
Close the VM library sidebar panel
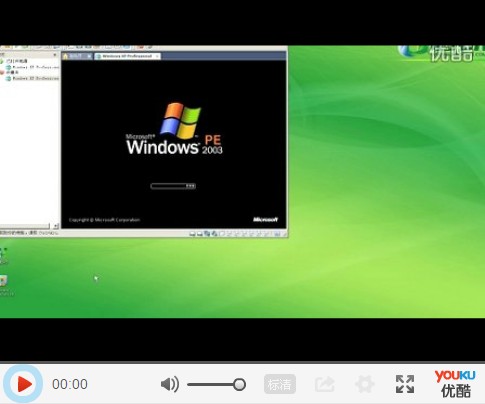pyautogui.click(x=55, y=55)
